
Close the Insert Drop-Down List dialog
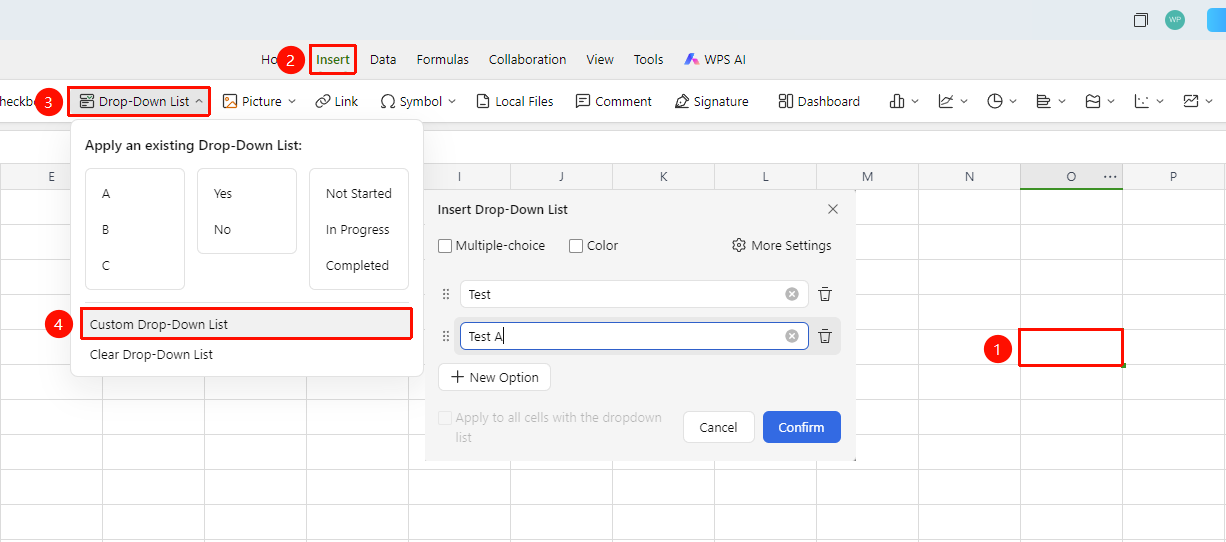833,209
